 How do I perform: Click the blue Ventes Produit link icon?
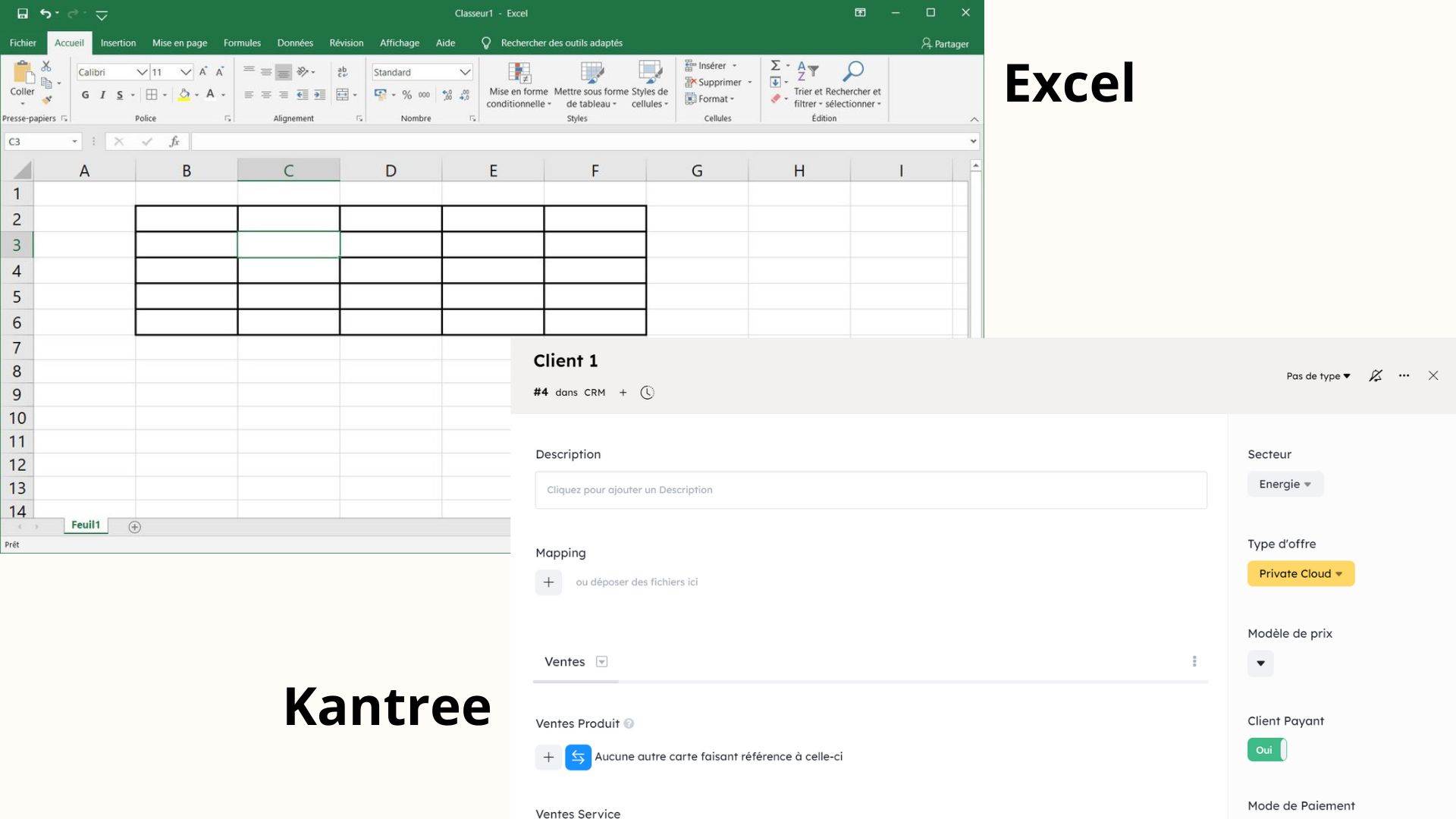(x=578, y=757)
